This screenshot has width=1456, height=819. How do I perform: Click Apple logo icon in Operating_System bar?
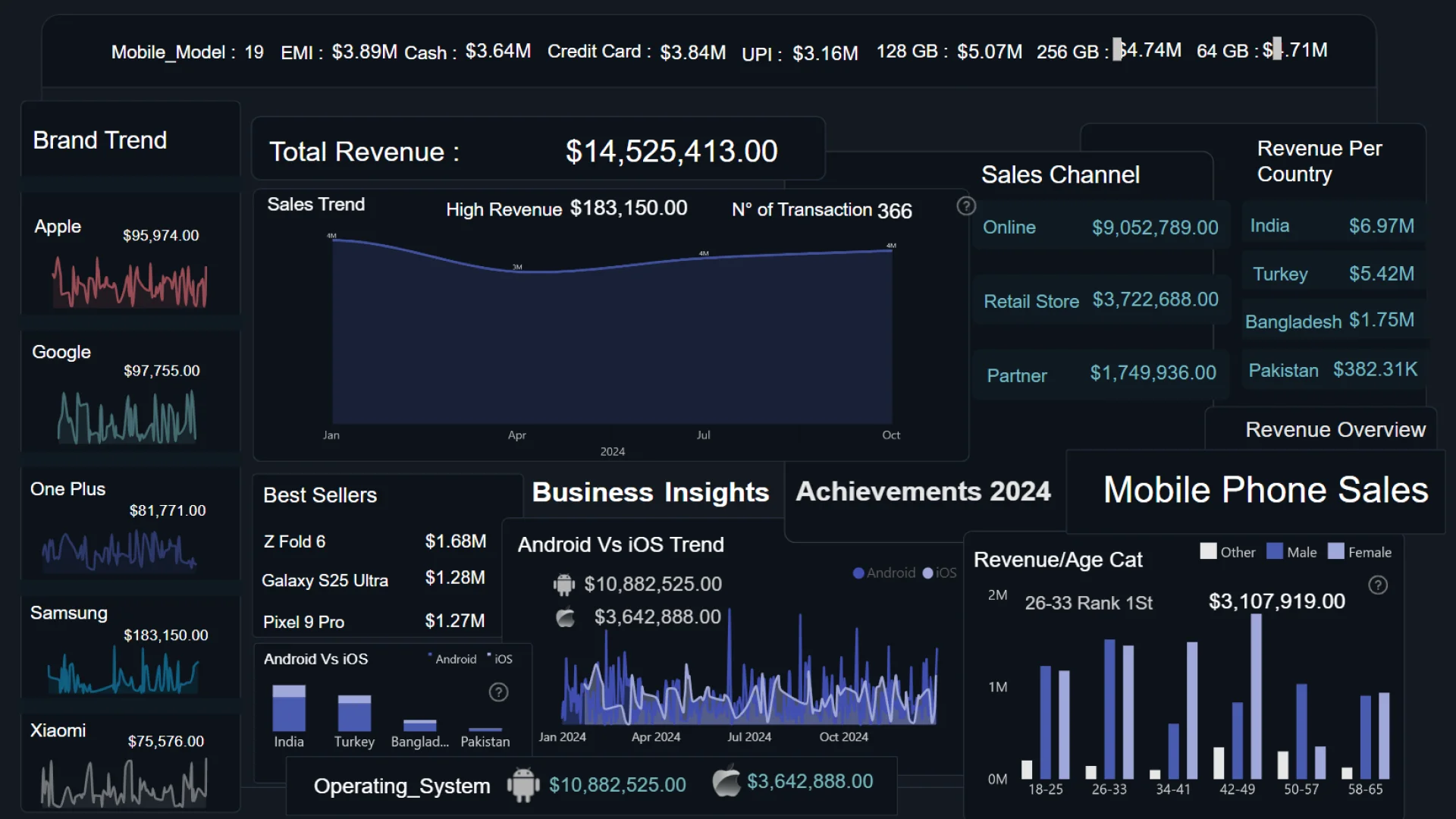pos(726,783)
